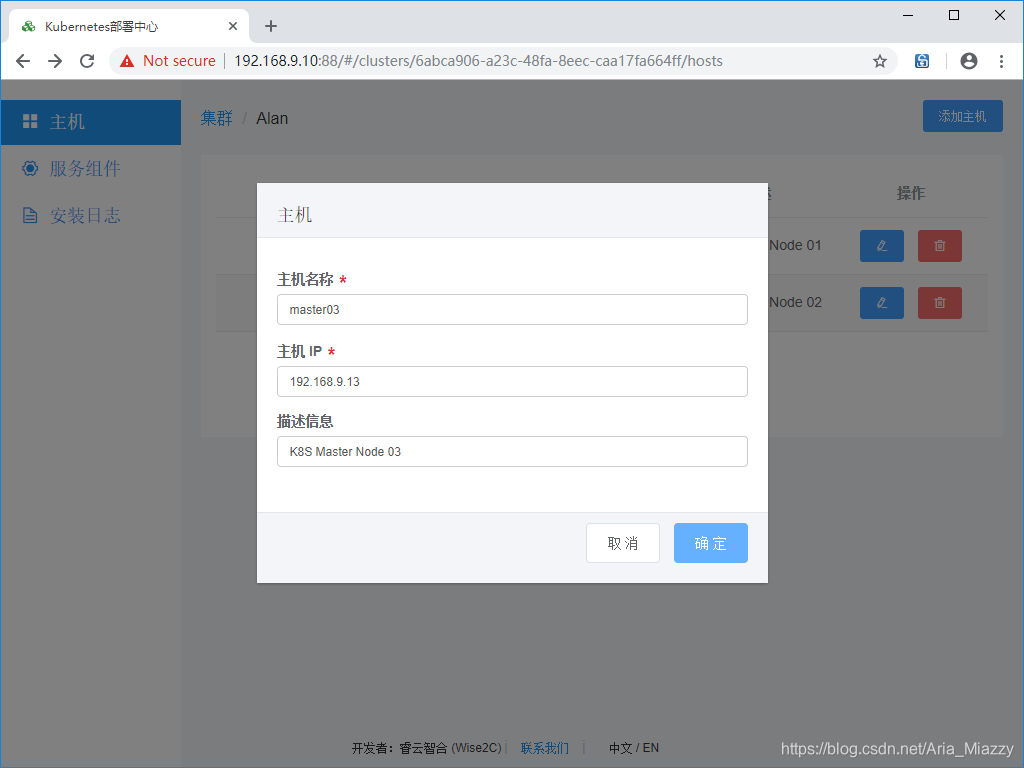The image size is (1024, 768).
Task: Click the 安装日志 document icon in sidebar
Action: tap(30, 216)
